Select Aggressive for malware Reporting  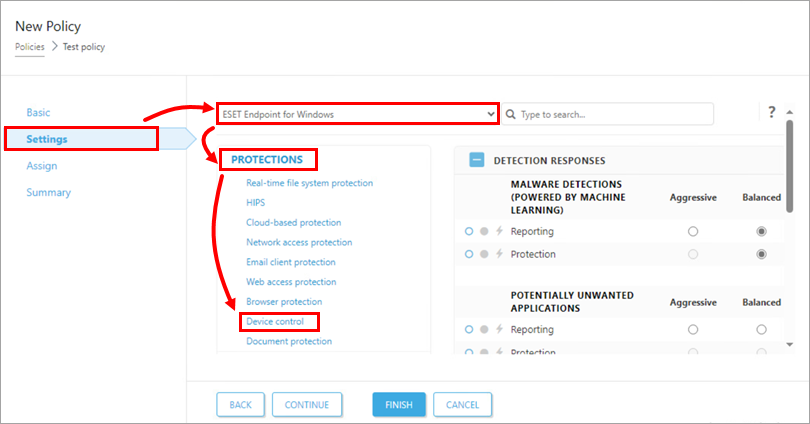pos(693,231)
